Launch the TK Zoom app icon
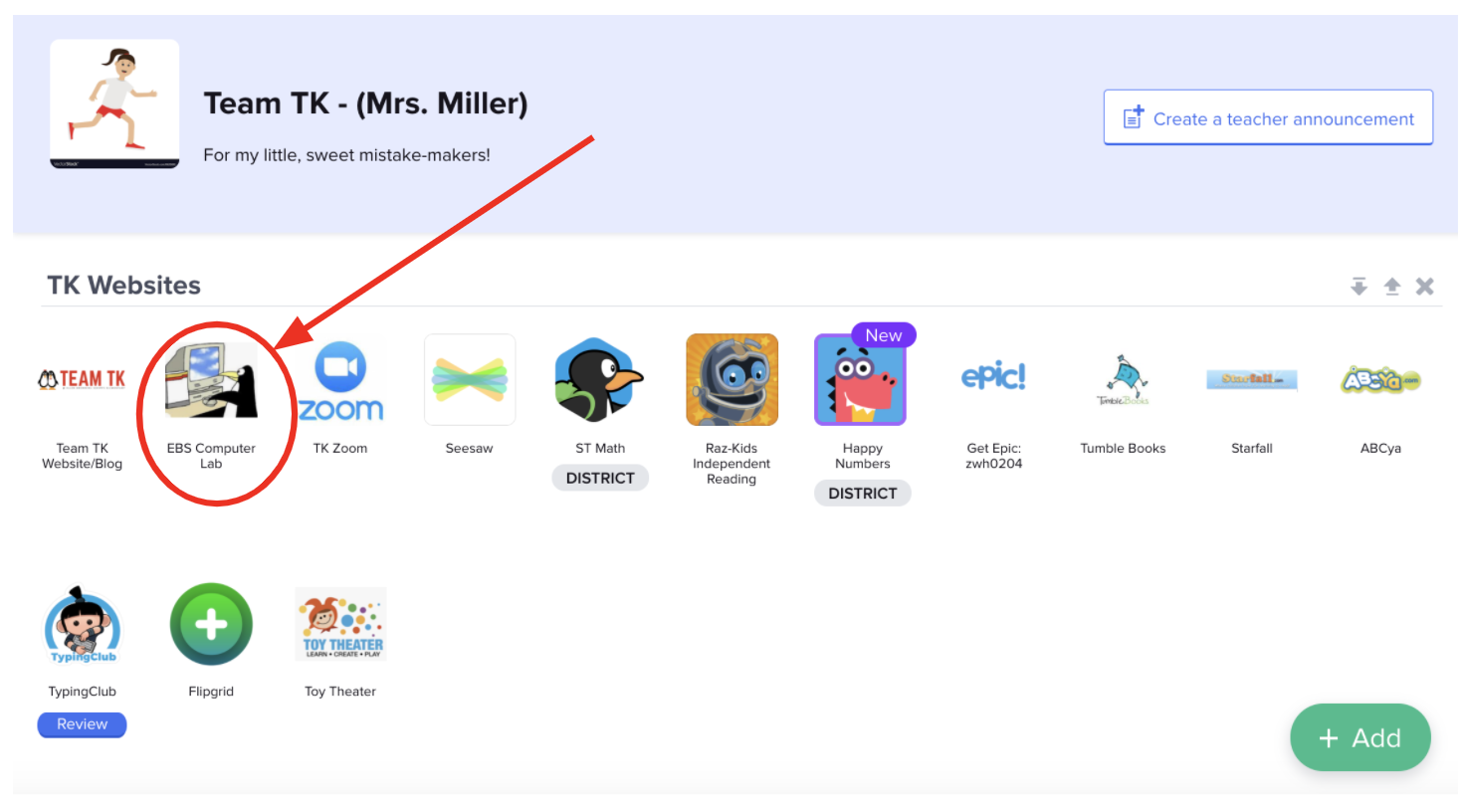This screenshot has width=1467, height=812. tap(340, 380)
